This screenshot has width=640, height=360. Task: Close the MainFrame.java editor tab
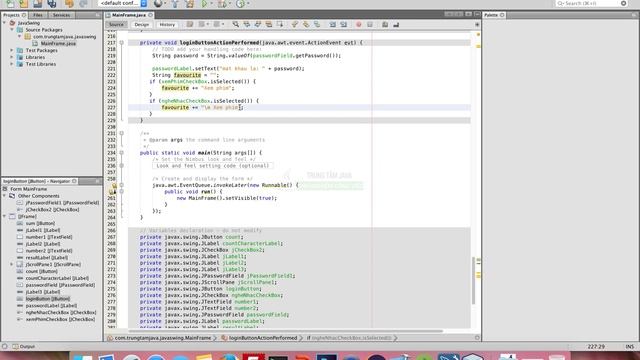(151, 15)
